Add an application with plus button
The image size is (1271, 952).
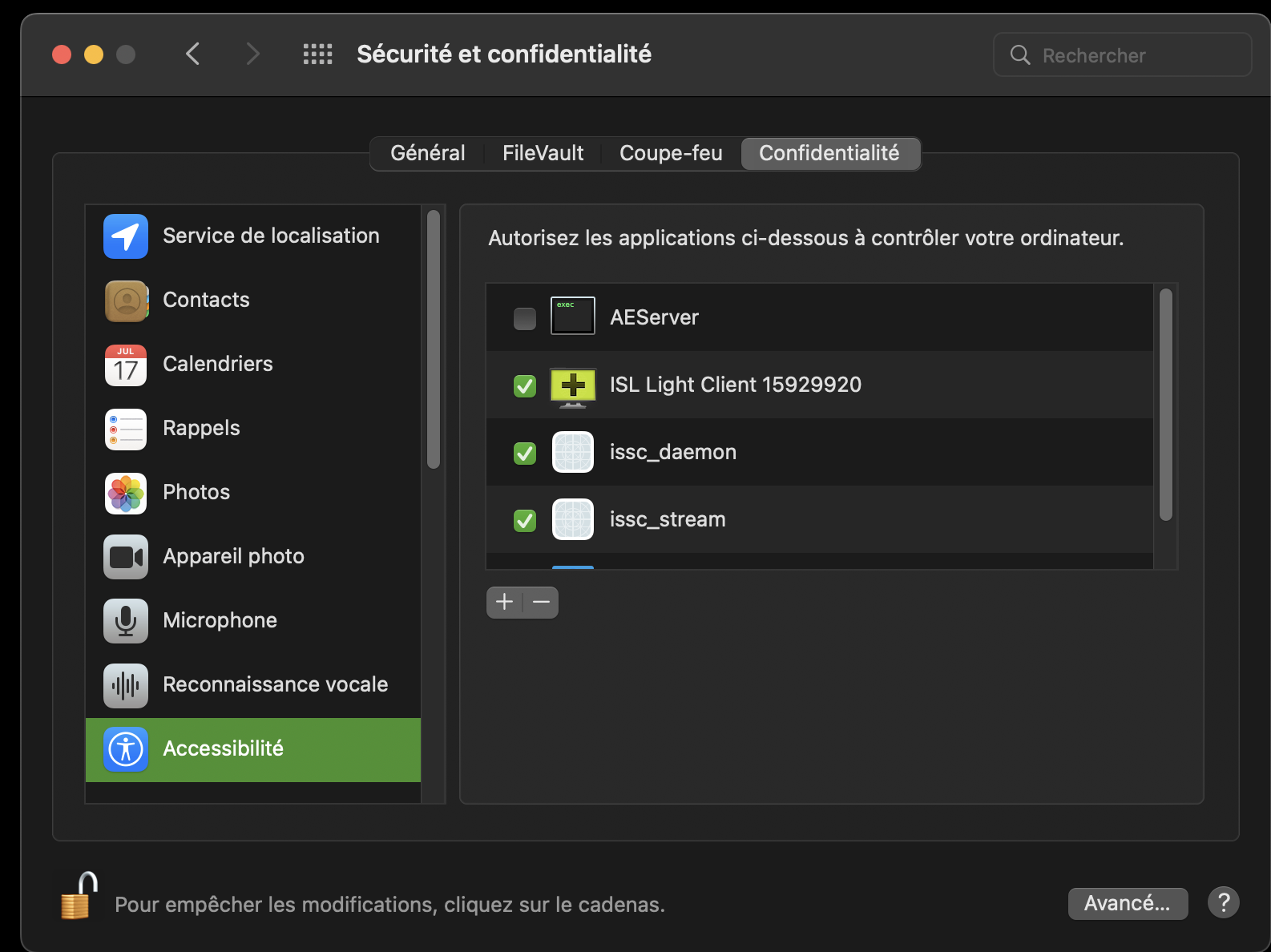click(x=504, y=603)
